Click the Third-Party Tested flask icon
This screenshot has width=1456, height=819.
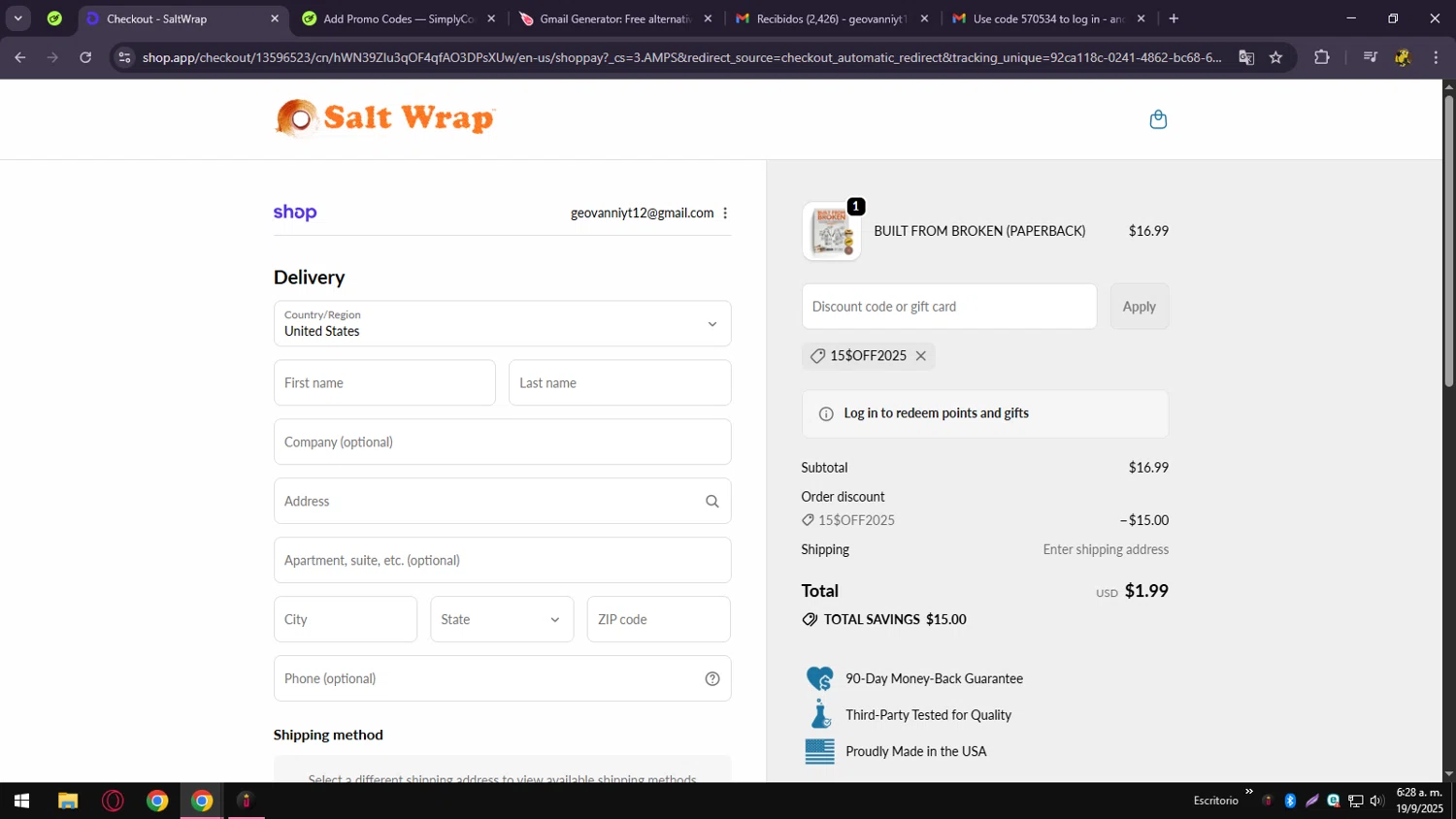tap(820, 714)
